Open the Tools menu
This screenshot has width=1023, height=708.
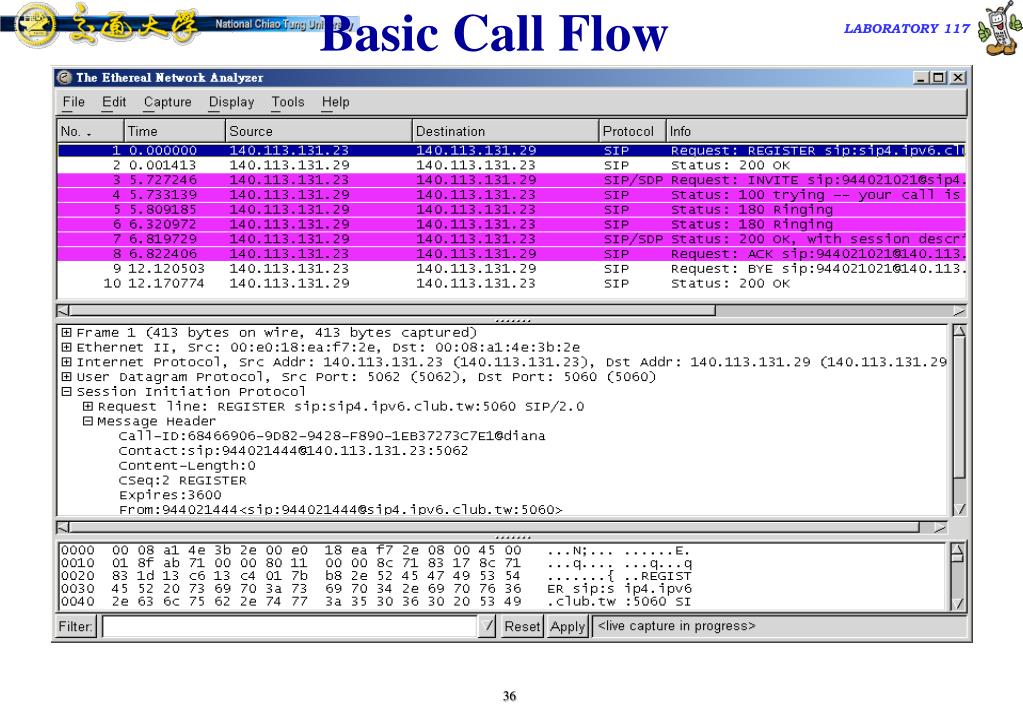288,102
